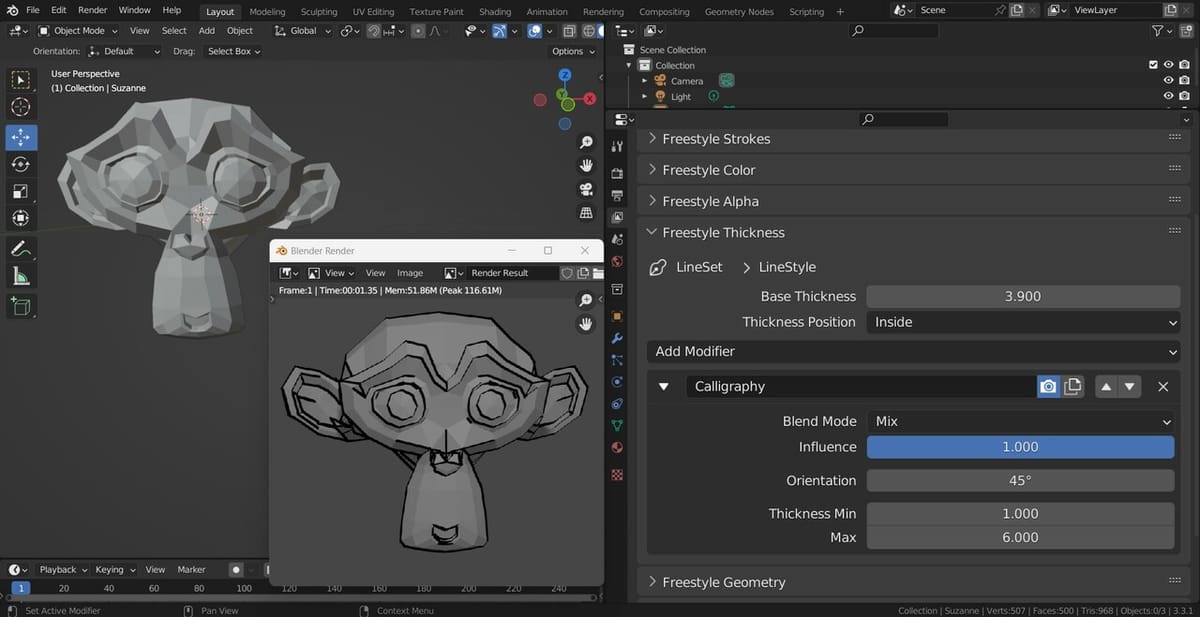
Task: Open the Object Data green triangle tab
Action: [x=617, y=426]
